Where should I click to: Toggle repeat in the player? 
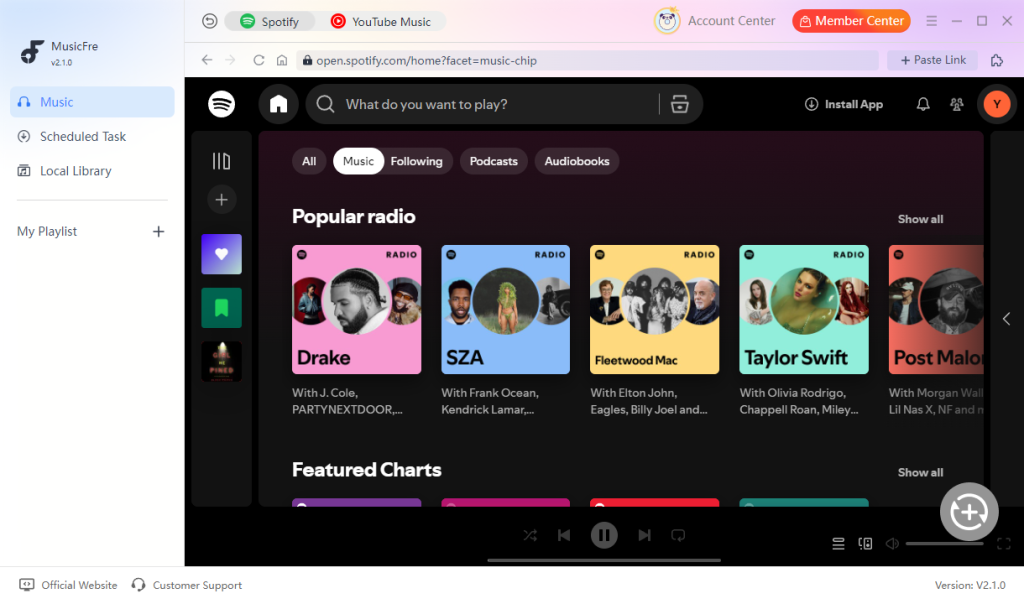point(678,535)
